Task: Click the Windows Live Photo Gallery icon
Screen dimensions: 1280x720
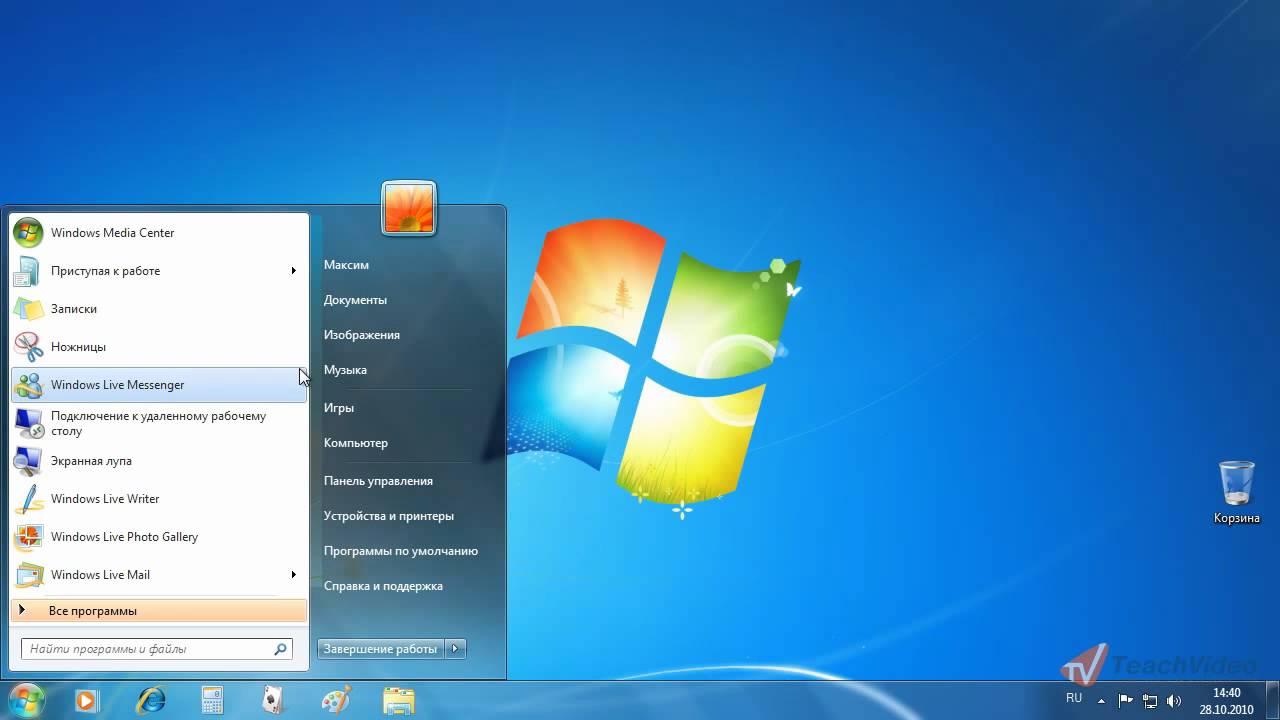Action: click(x=28, y=537)
